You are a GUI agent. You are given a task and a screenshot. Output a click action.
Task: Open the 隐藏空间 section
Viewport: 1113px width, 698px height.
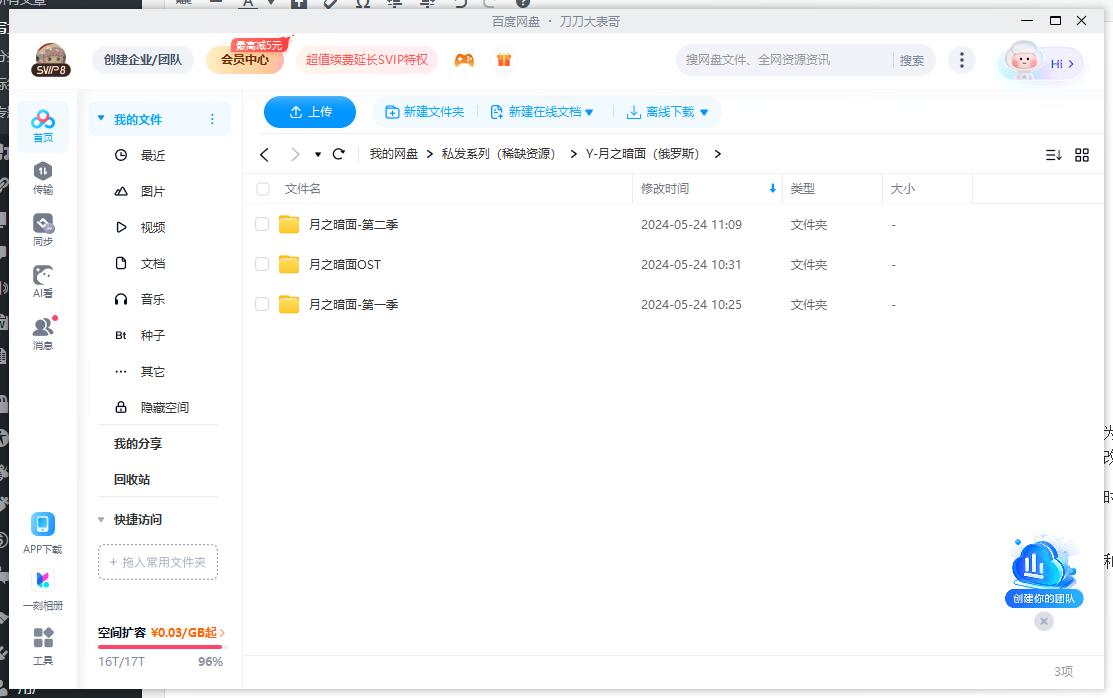[x=166, y=407]
